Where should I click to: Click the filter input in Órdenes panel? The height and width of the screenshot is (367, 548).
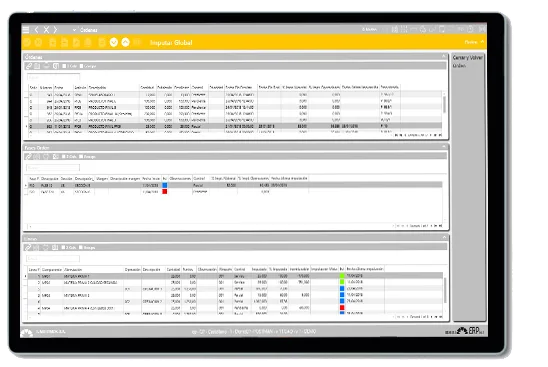[53, 77]
